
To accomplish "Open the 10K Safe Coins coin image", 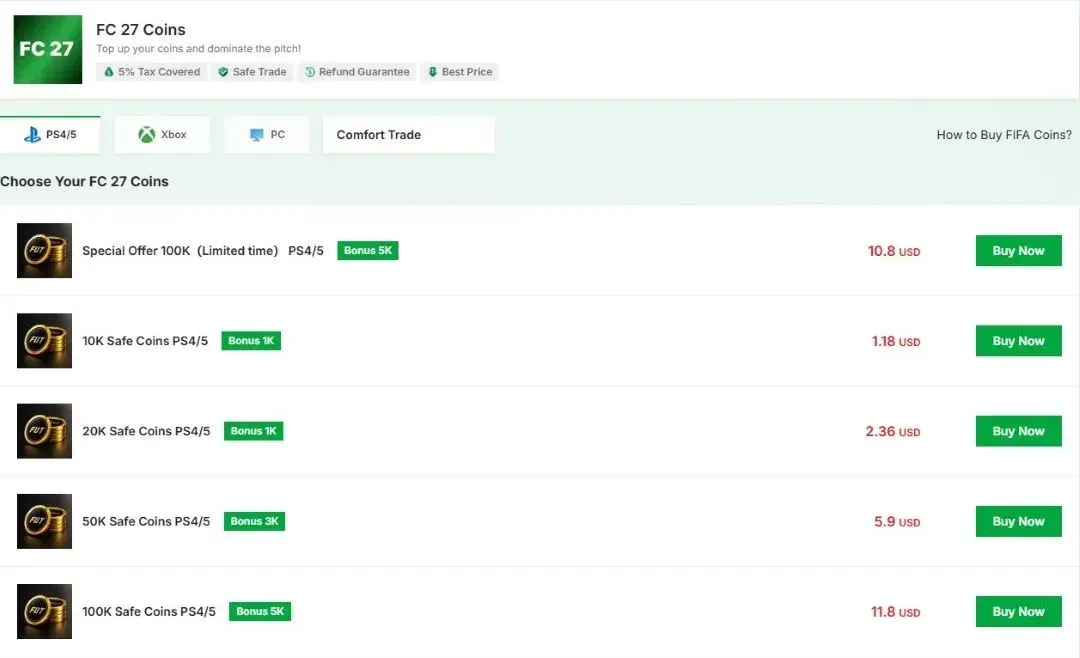I will click(45, 340).
